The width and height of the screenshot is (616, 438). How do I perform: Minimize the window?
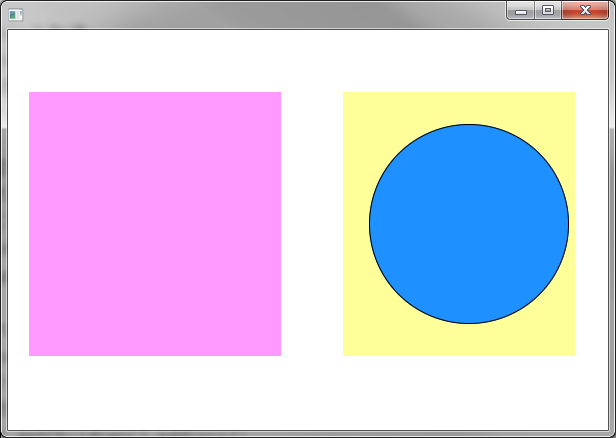[x=521, y=11]
